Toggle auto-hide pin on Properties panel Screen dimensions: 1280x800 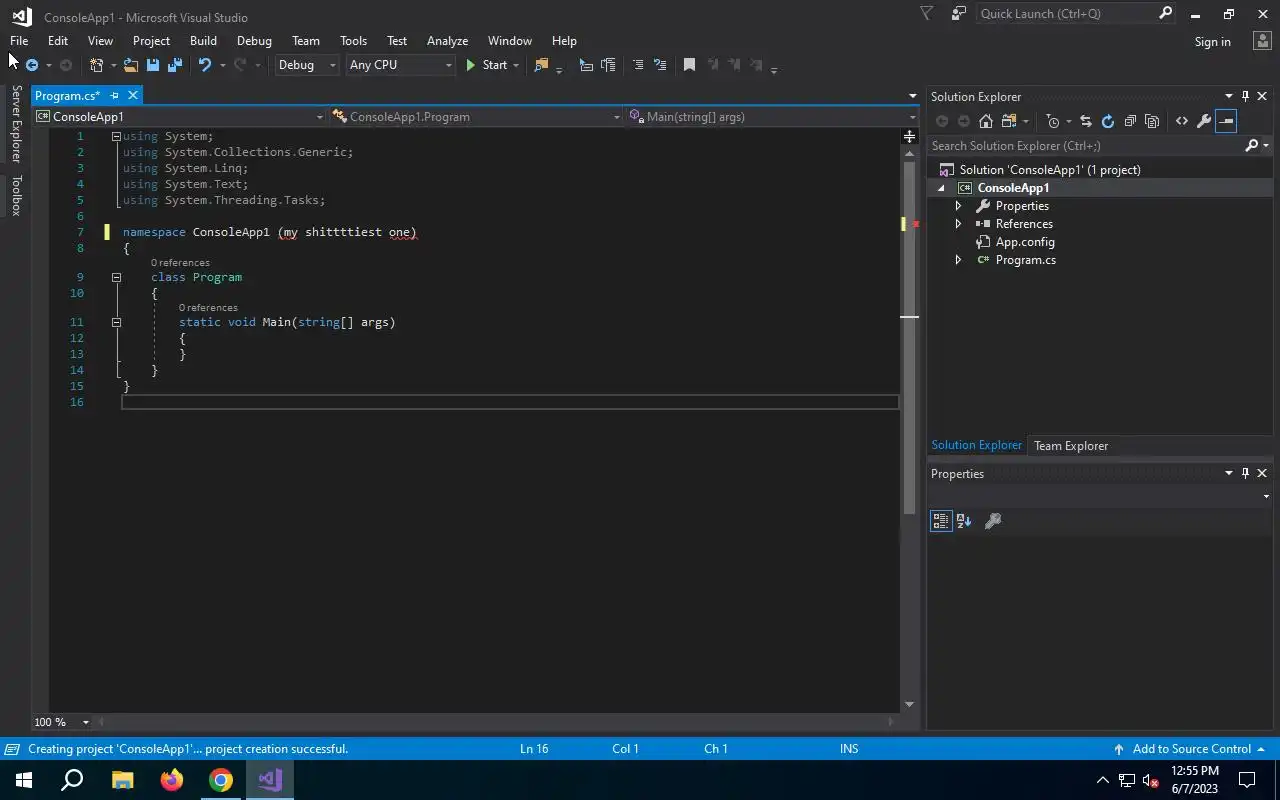point(1245,474)
